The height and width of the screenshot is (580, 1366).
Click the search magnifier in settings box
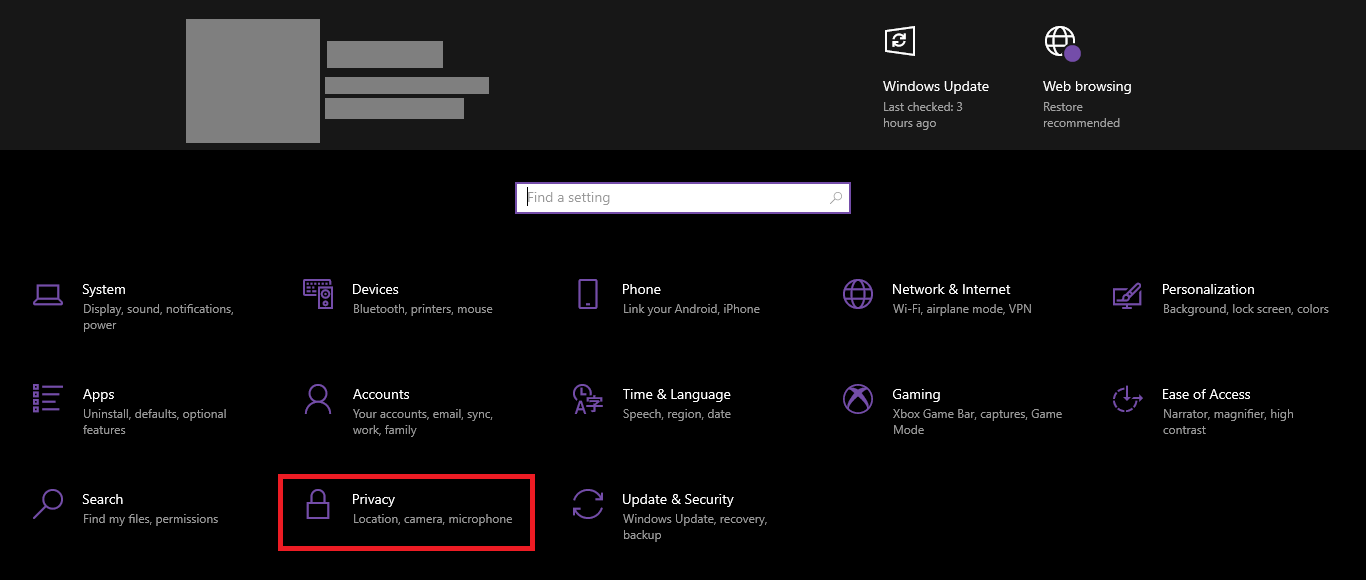(x=836, y=198)
